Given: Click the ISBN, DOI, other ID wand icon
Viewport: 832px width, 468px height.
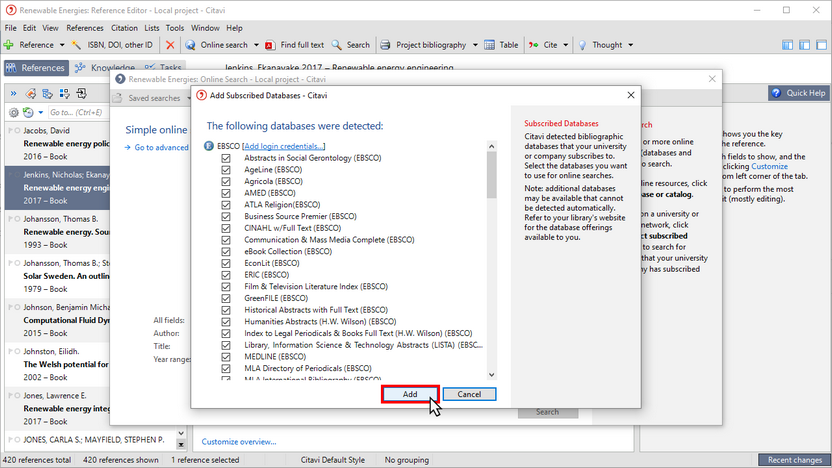Looking at the screenshot, I should pyautogui.click(x=76, y=45).
